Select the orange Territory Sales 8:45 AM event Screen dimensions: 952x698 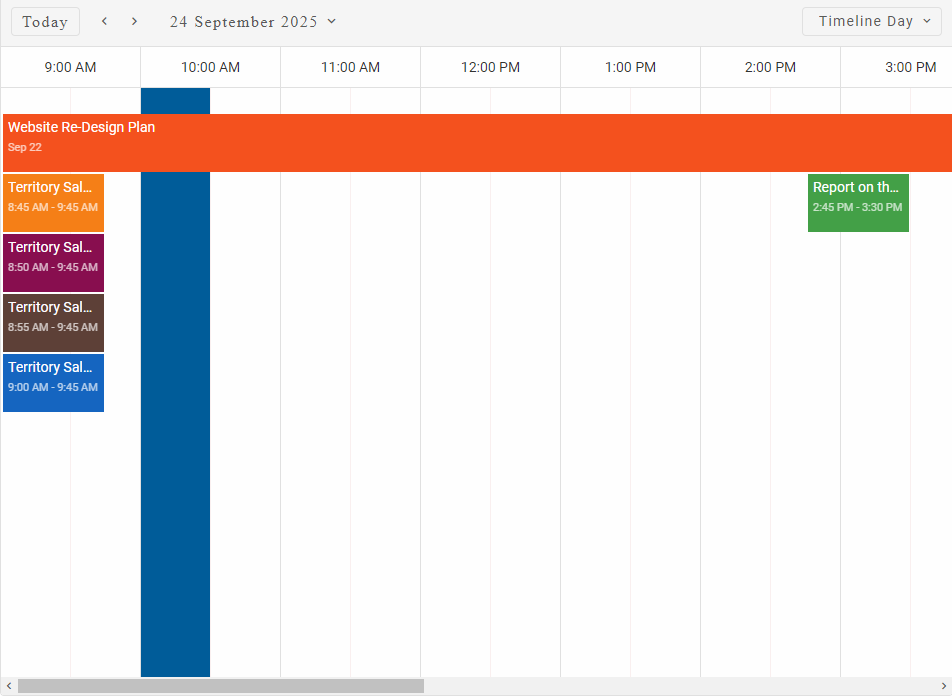coord(53,202)
